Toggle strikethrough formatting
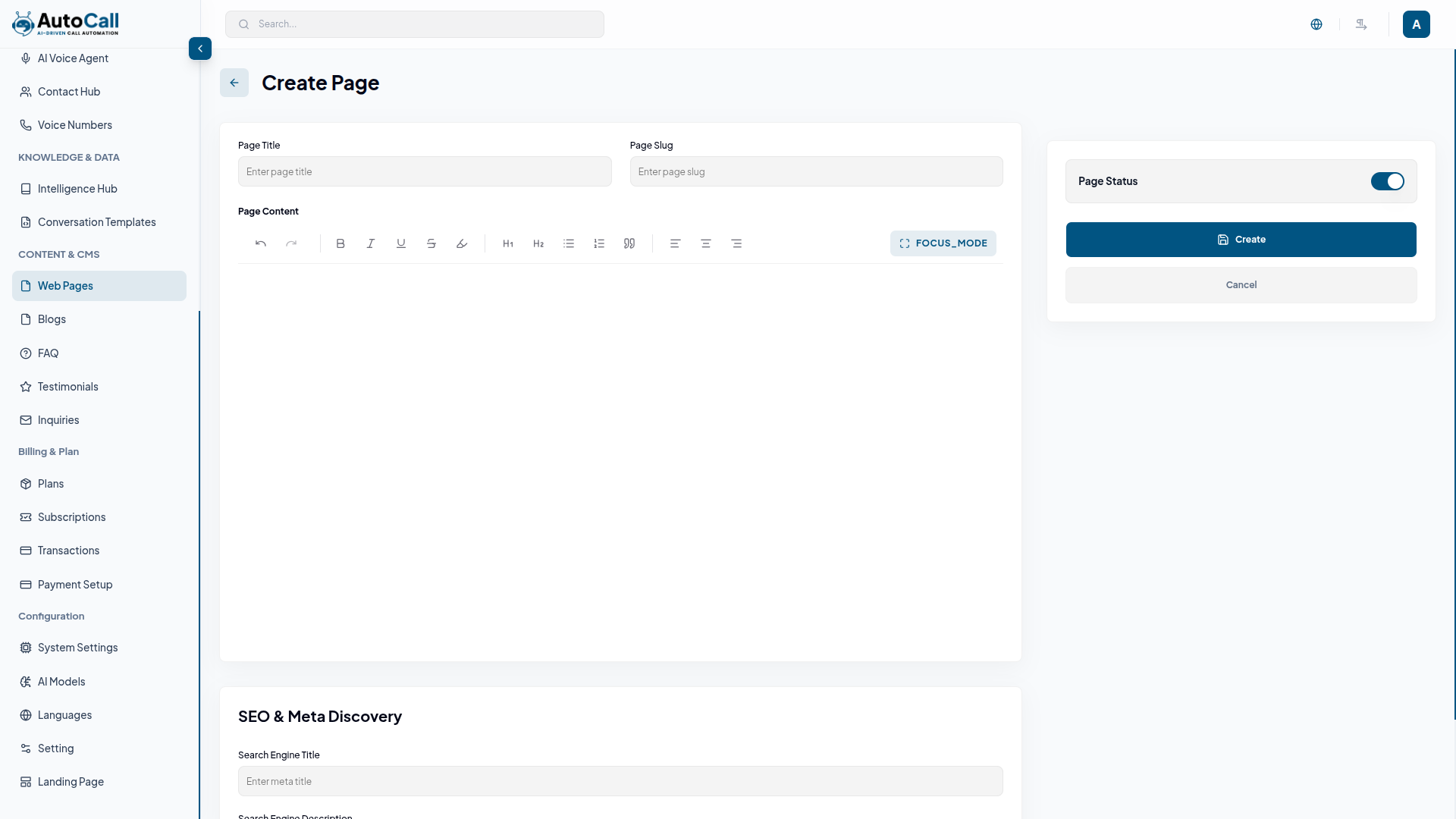Image resolution: width=1456 pixels, height=819 pixels. [x=431, y=243]
